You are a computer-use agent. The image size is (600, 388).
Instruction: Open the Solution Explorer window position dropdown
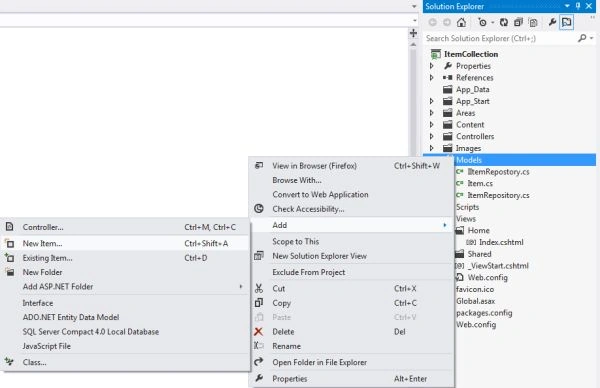[x=567, y=6]
